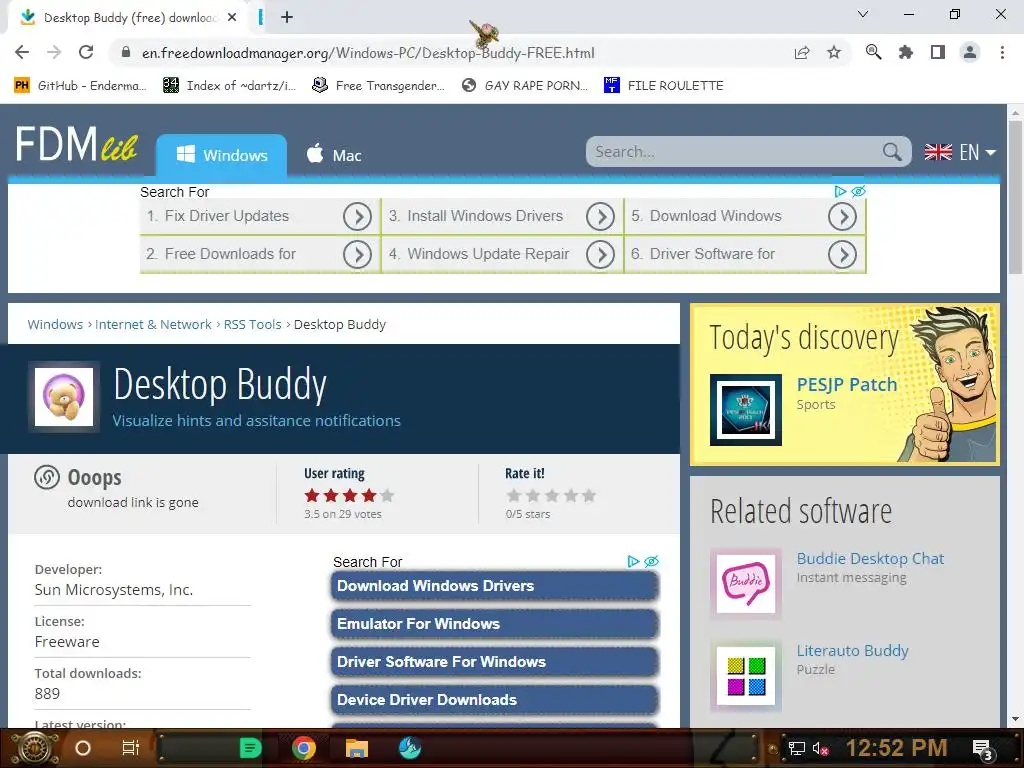Open Chrome extensions puzzle icon

coord(905,52)
